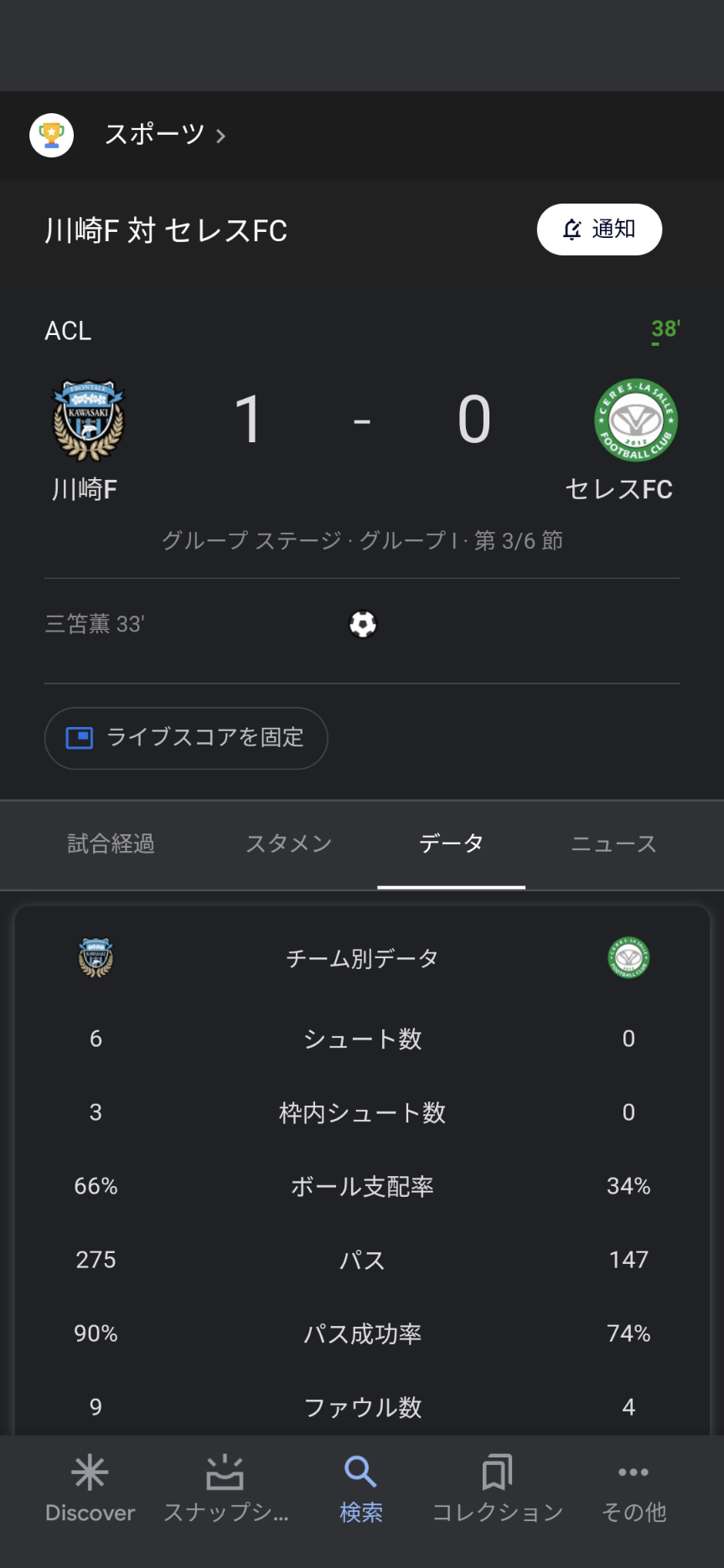Tap the 検索 magnifier icon
The image size is (724, 1568).
coord(360,1473)
